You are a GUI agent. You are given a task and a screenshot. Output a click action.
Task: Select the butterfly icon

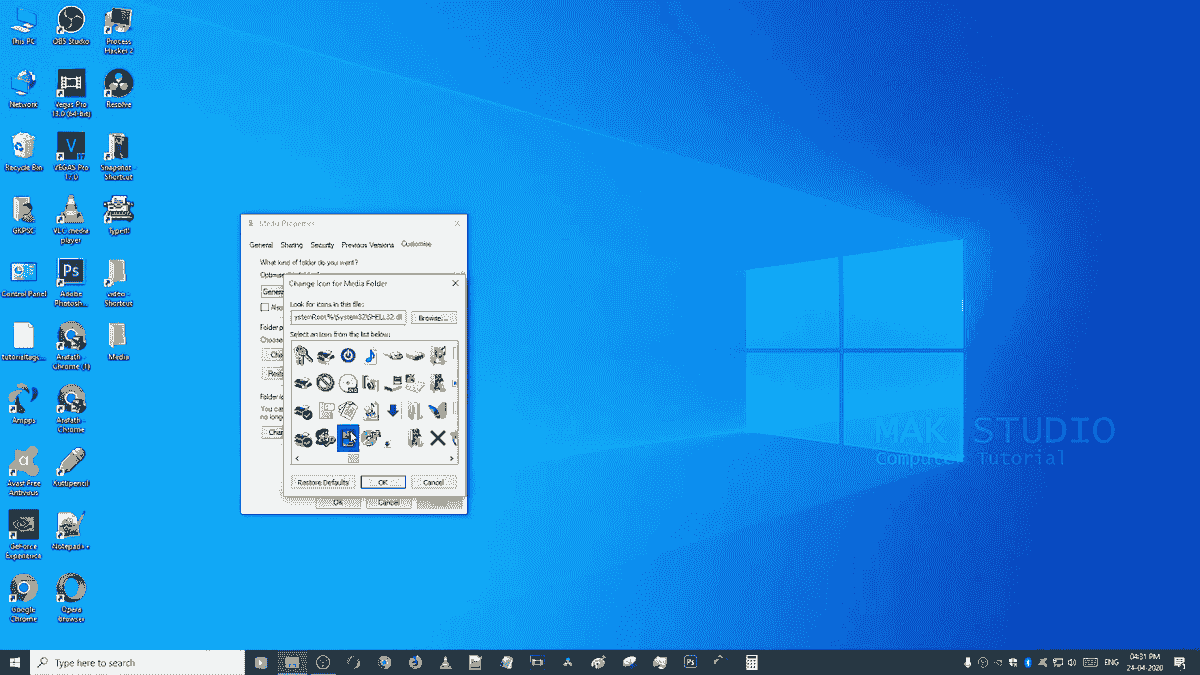[435, 411]
